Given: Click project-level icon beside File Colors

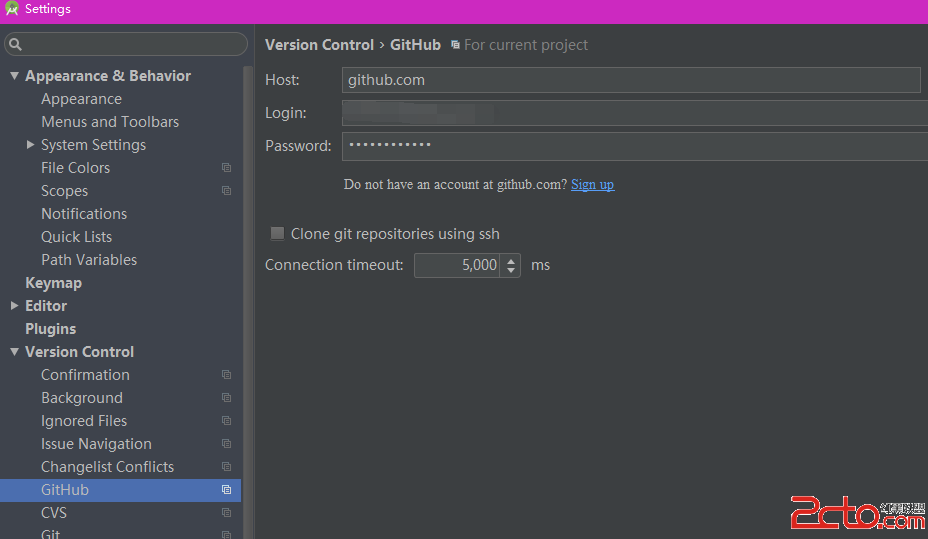Looking at the screenshot, I should pos(226,167).
